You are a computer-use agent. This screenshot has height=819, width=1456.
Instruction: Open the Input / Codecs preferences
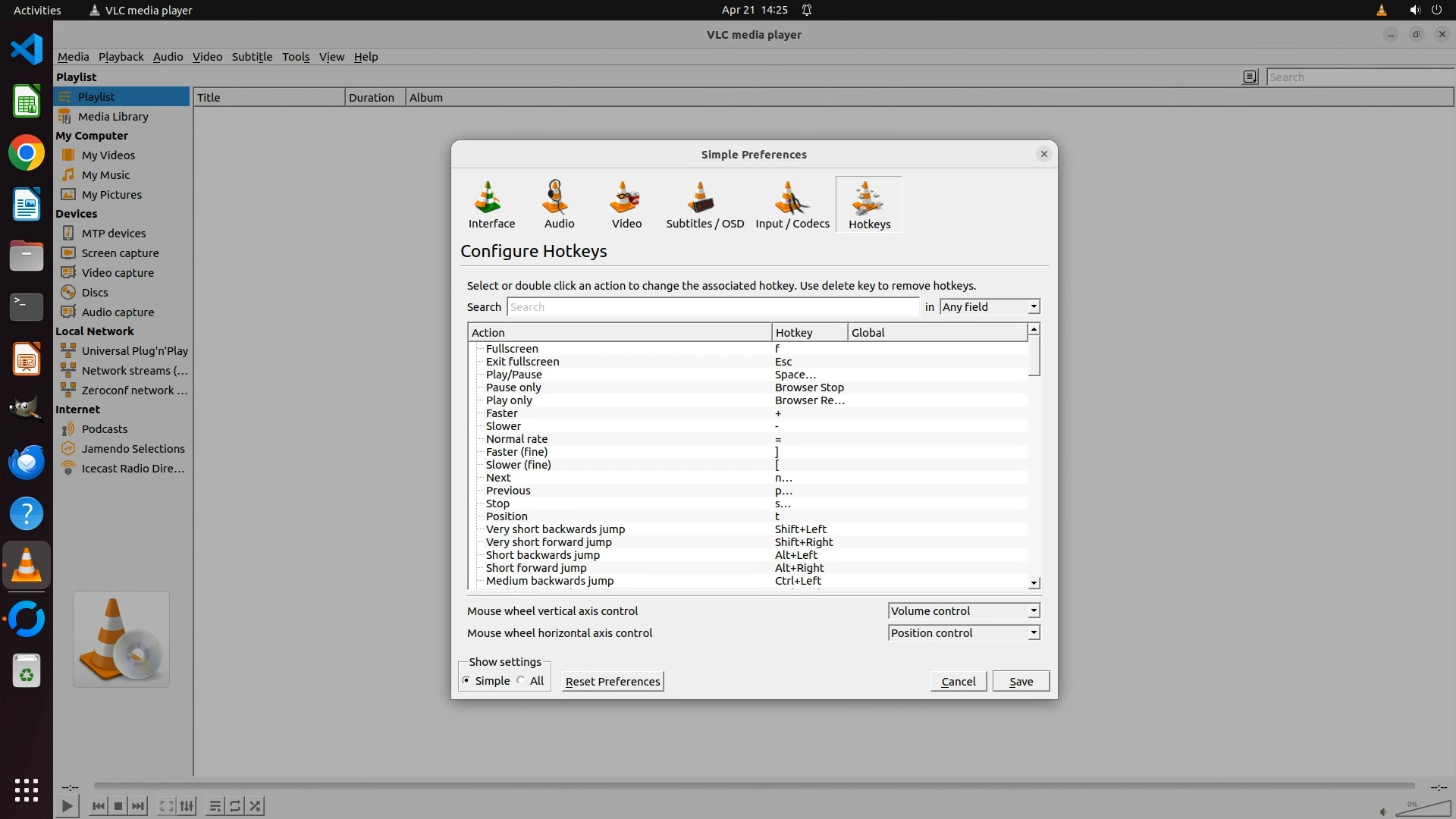click(x=792, y=204)
